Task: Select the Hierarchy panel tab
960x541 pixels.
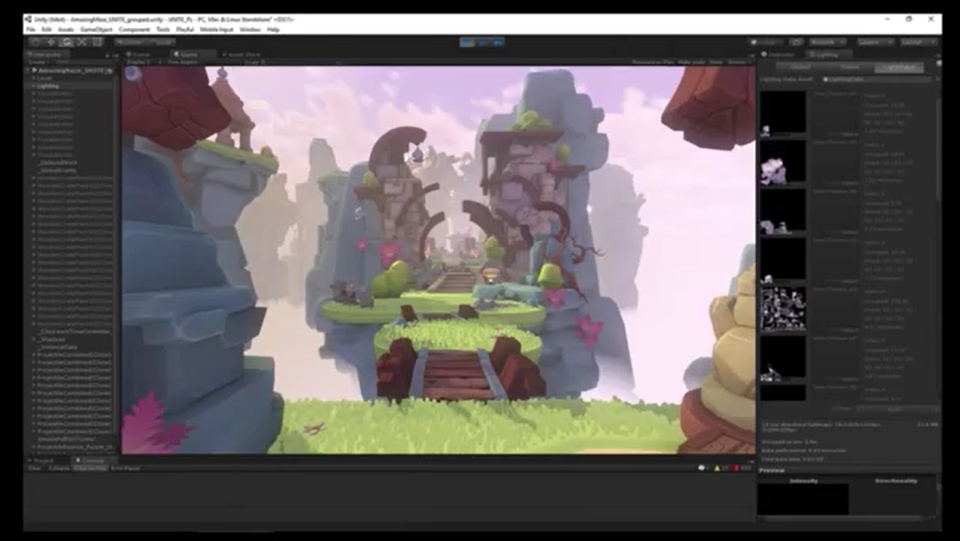Action: pos(47,54)
